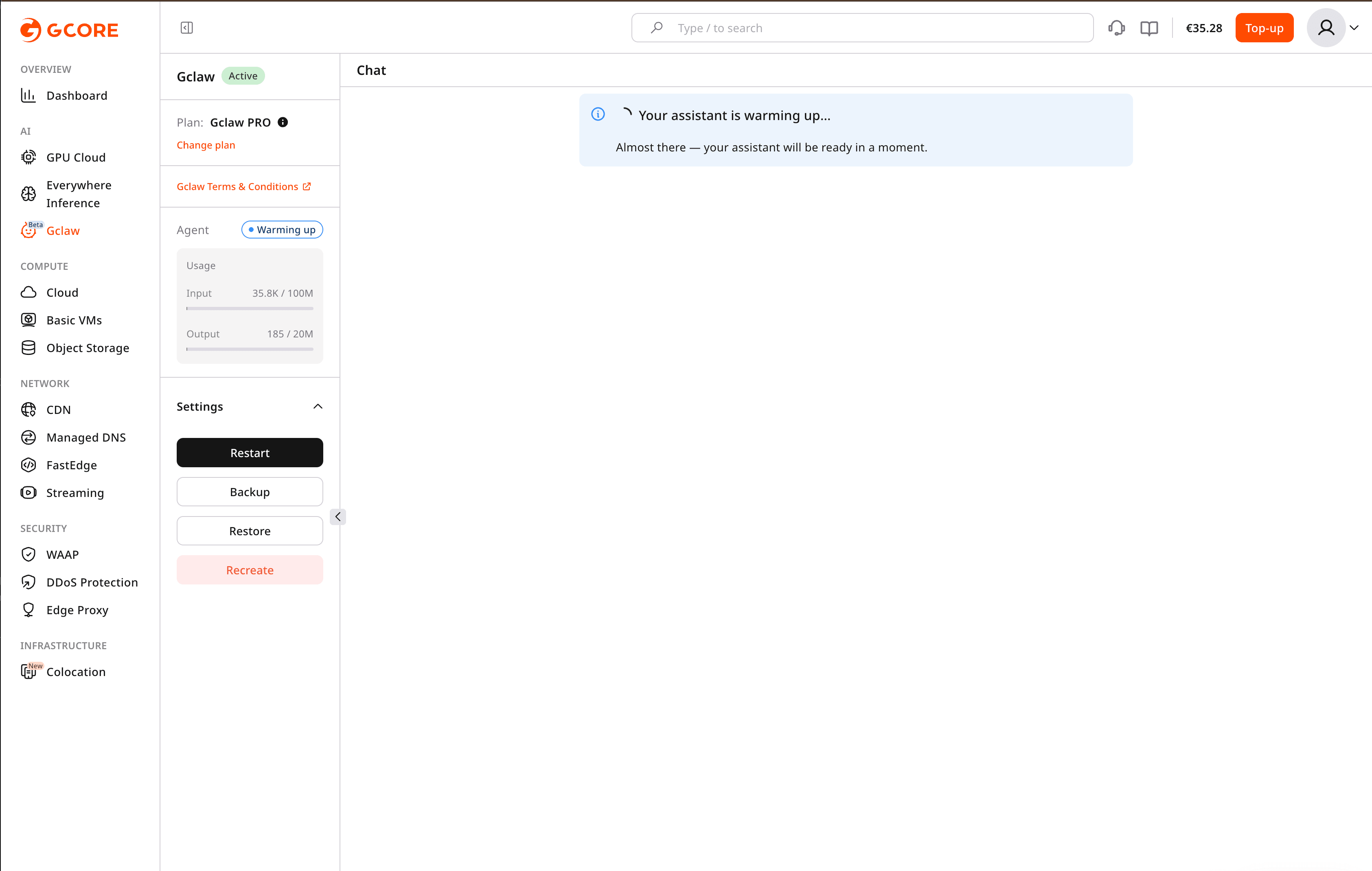Viewport: 1372px width, 871px height.
Task: Click the Output usage progress bar
Action: click(250, 349)
